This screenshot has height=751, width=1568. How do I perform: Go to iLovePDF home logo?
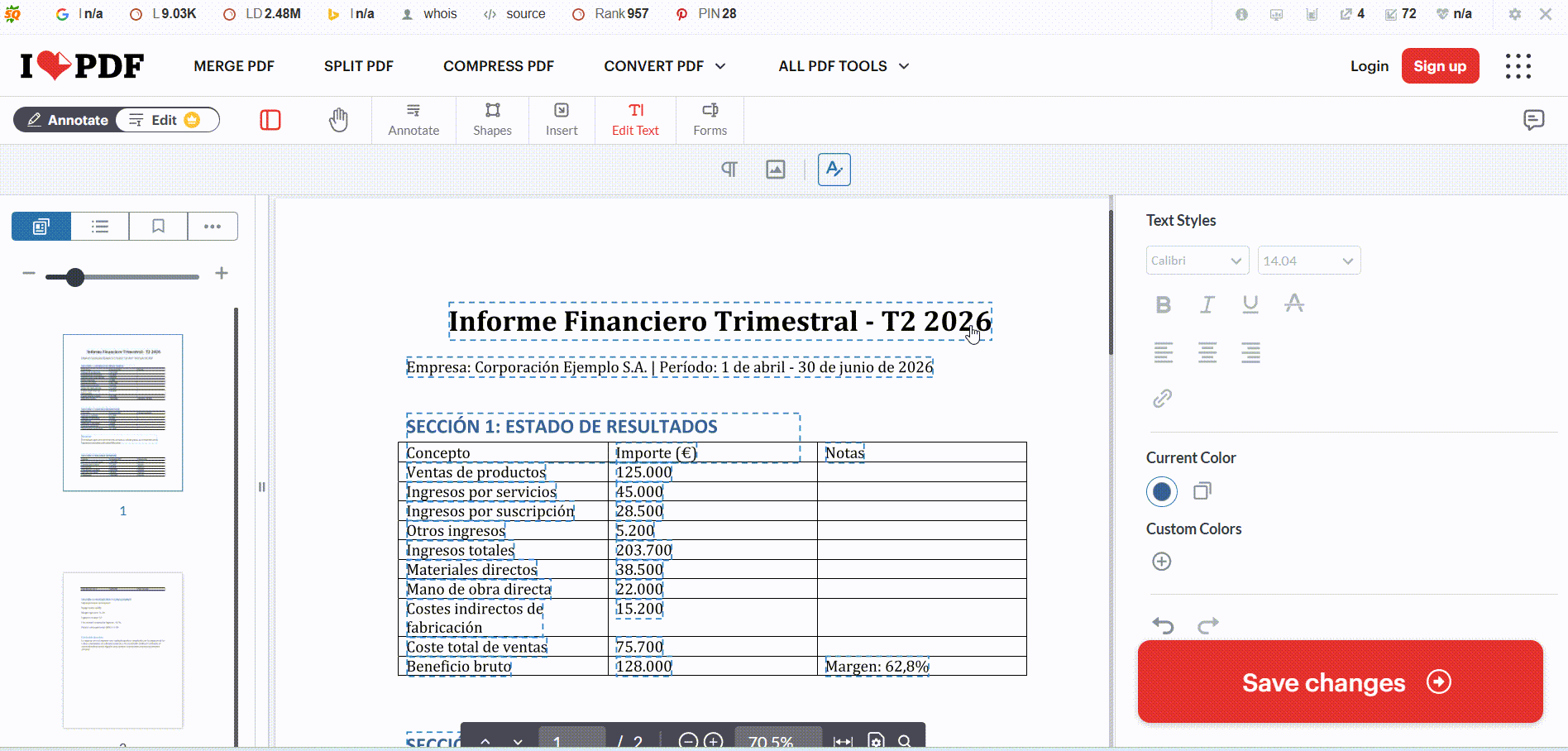click(82, 65)
